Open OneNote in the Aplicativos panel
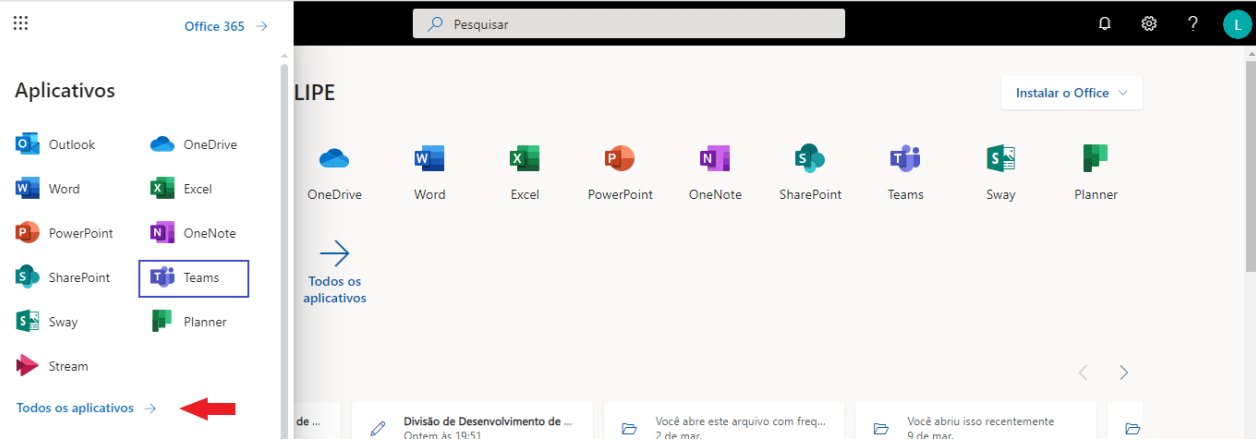 193,233
